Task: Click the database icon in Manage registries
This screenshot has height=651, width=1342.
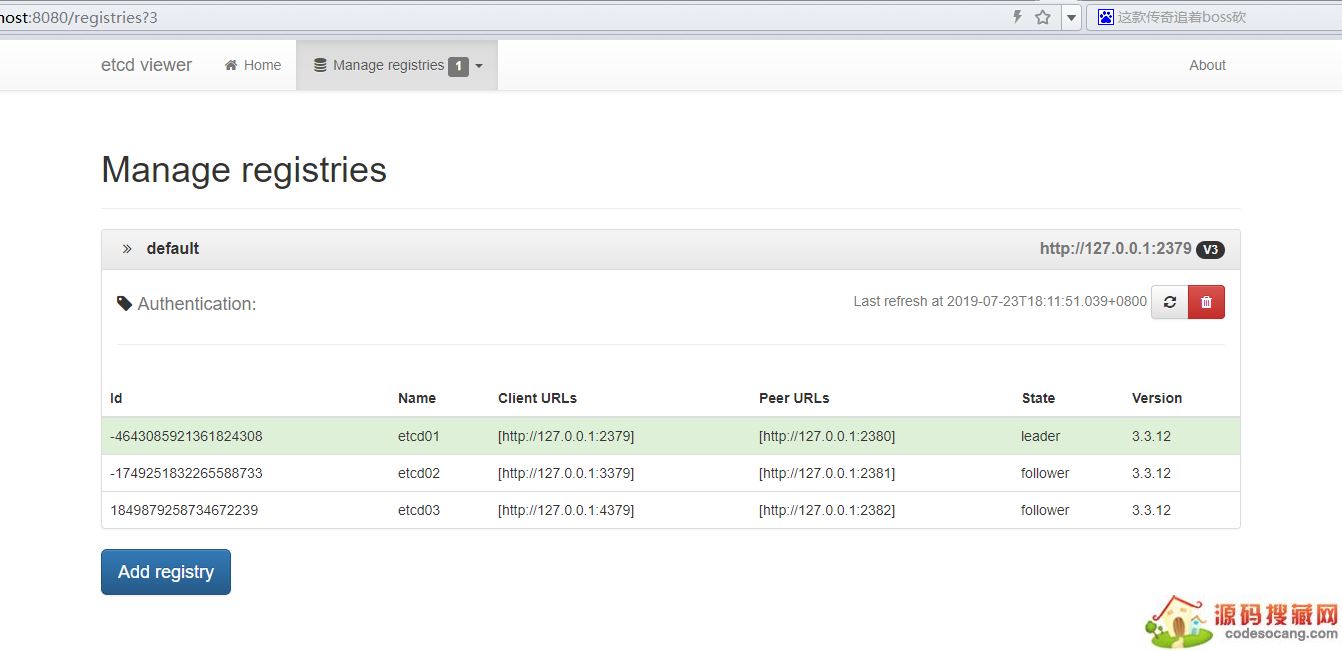Action: [320, 65]
